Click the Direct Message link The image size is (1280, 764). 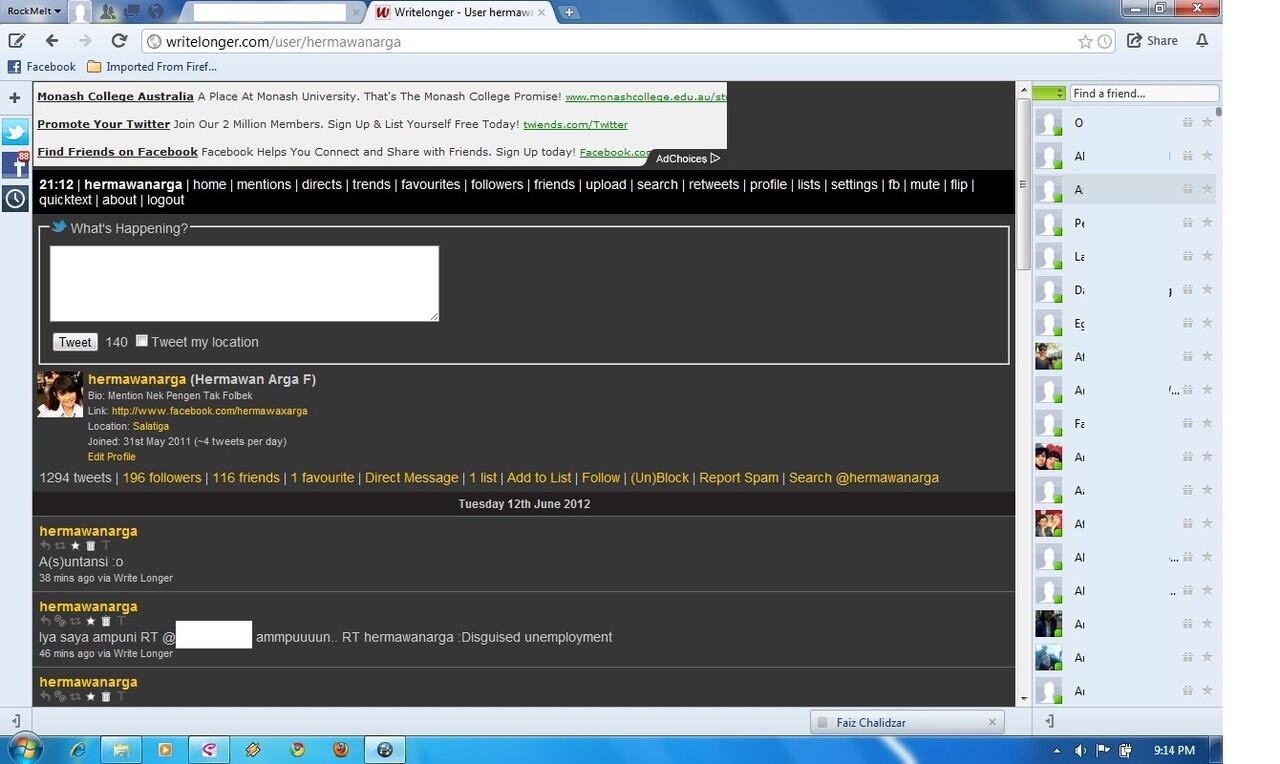pos(411,478)
